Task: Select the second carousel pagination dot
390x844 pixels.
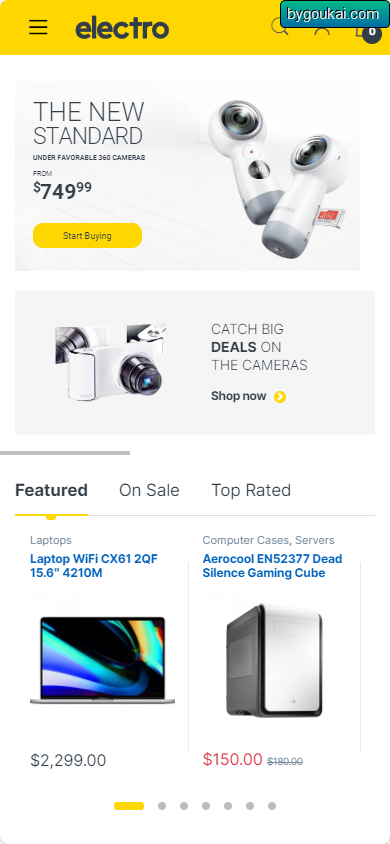Action: pos(162,806)
